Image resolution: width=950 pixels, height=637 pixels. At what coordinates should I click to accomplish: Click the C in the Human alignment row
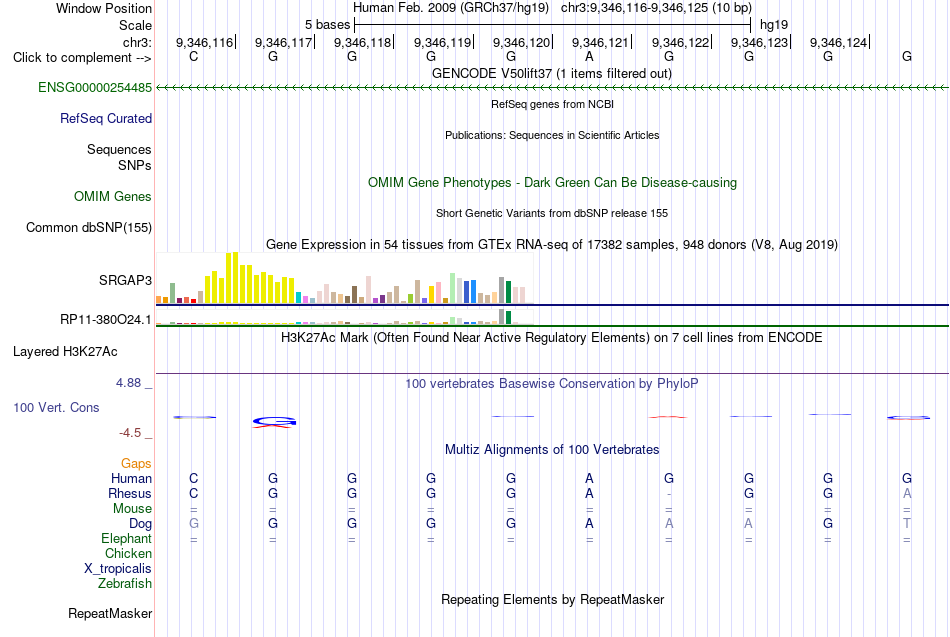[x=193, y=479]
